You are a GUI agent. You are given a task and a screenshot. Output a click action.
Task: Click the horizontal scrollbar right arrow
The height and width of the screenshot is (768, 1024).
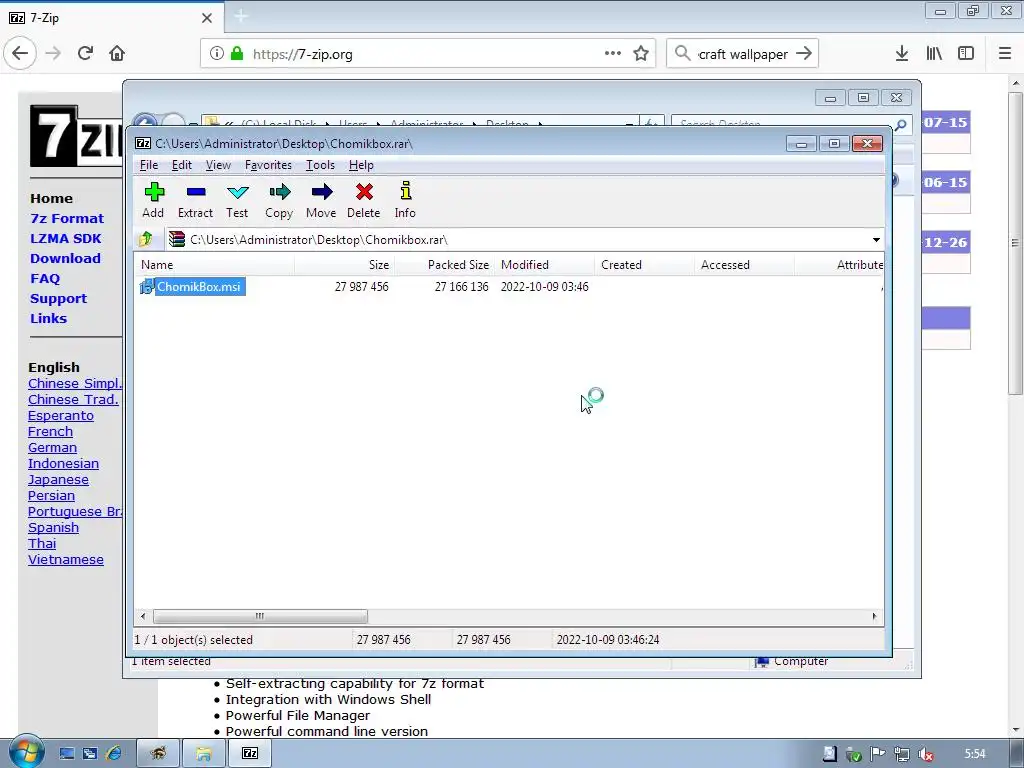pyautogui.click(x=874, y=616)
